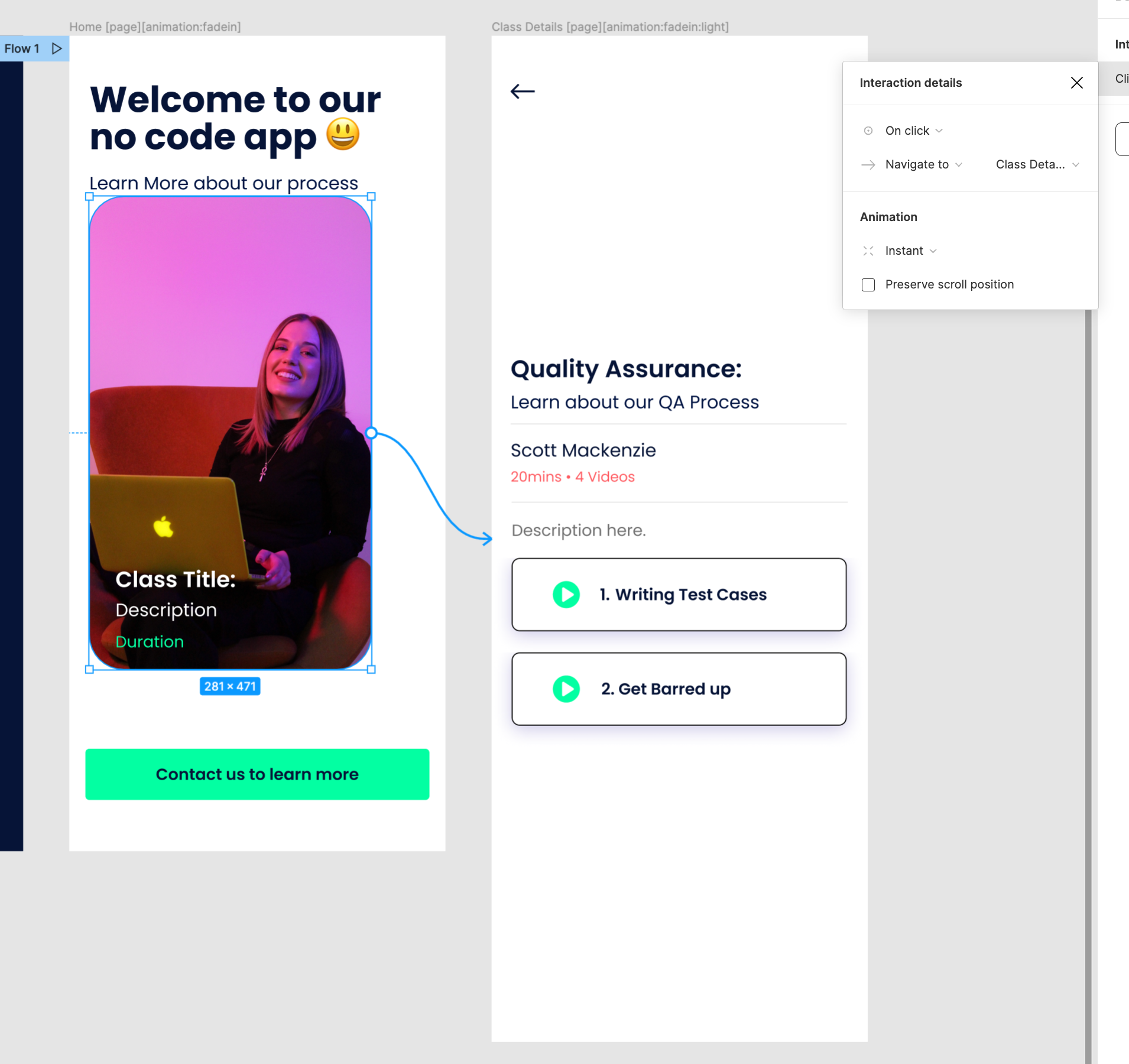The width and height of the screenshot is (1129, 1064).
Task: Click the back arrow on Class Details page
Action: [523, 91]
